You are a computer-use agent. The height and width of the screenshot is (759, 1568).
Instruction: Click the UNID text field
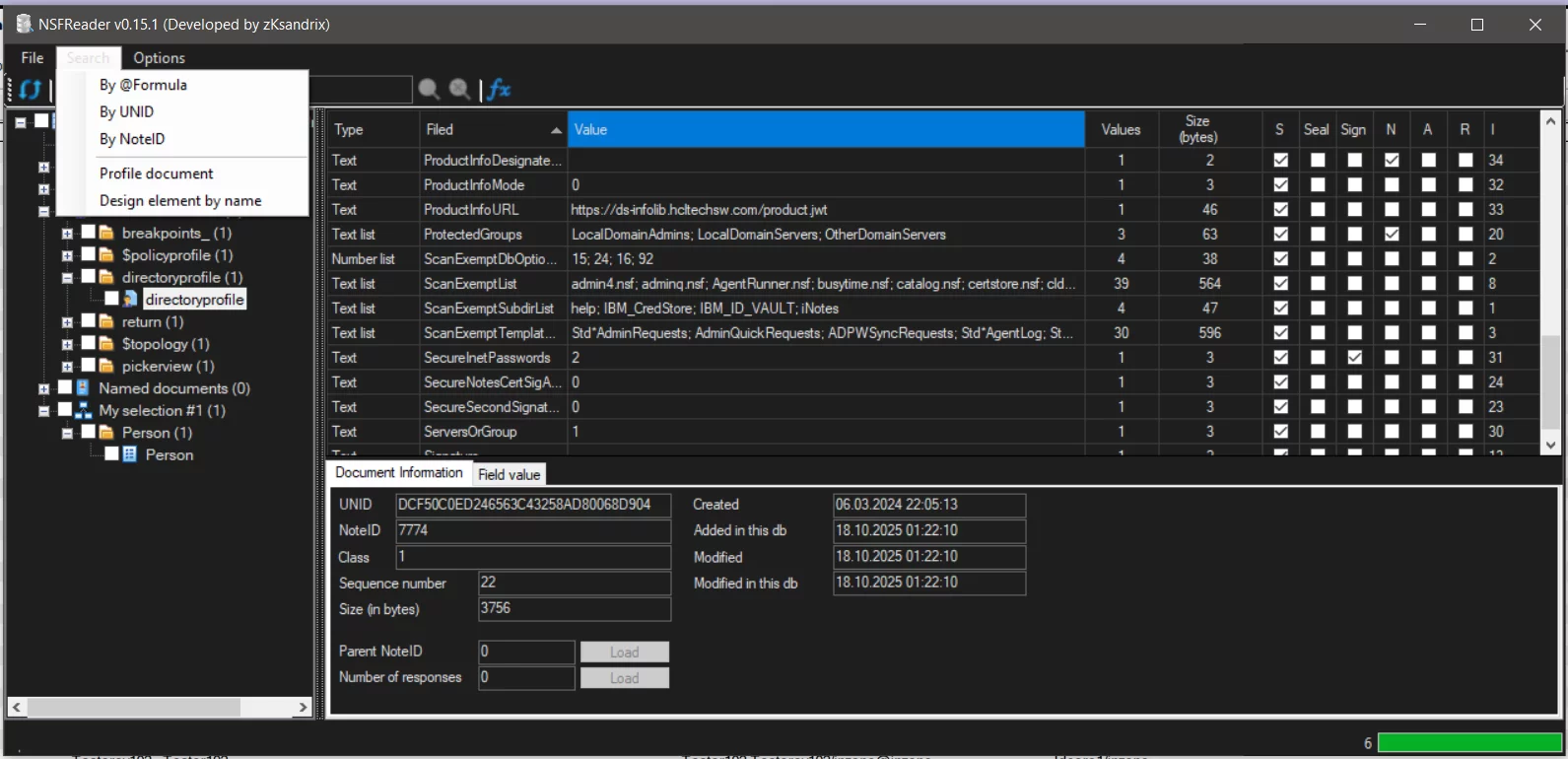pos(532,505)
